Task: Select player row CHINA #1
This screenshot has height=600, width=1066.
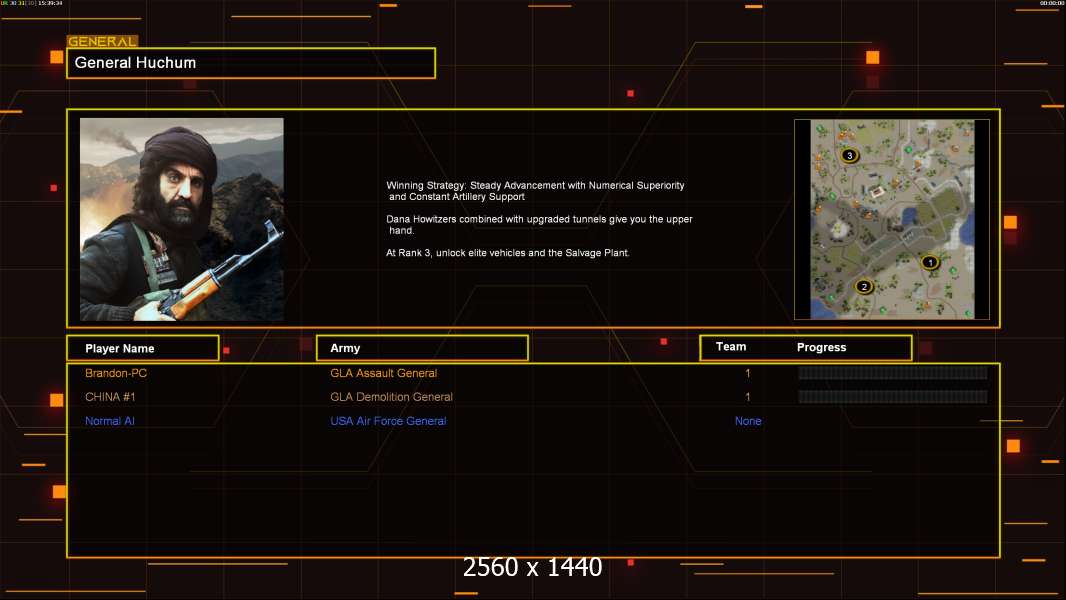Action: click(533, 397)
